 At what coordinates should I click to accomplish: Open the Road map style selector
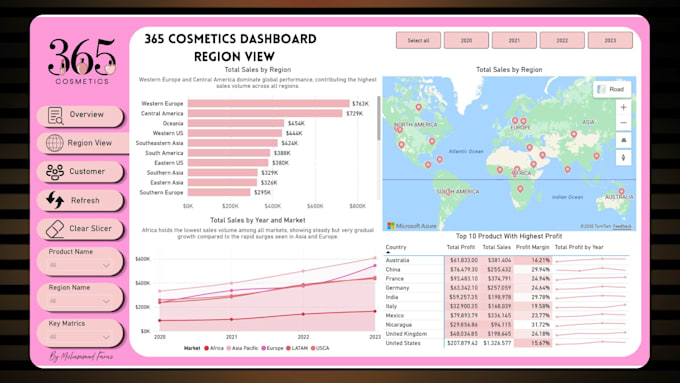612,89
